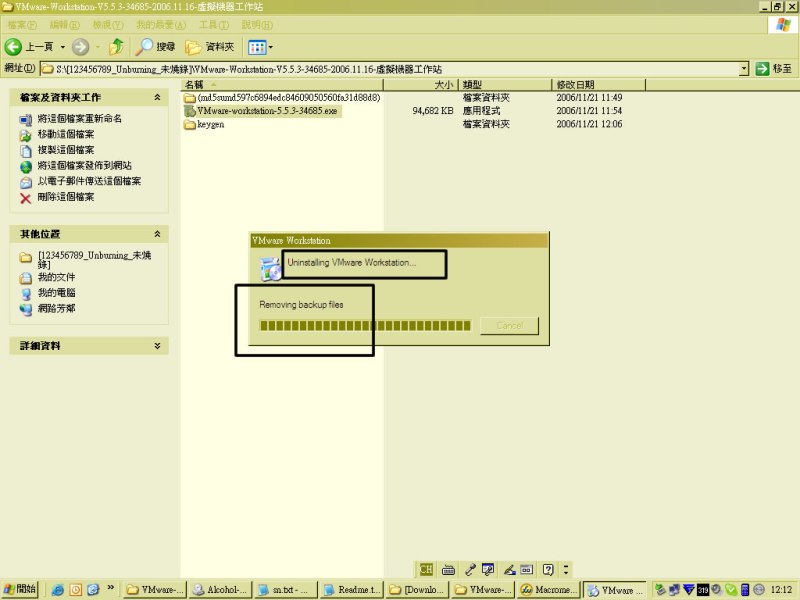Click 刪除這個檔案 delete link
The image size is (800, 600).
click(x=66, y=196)
